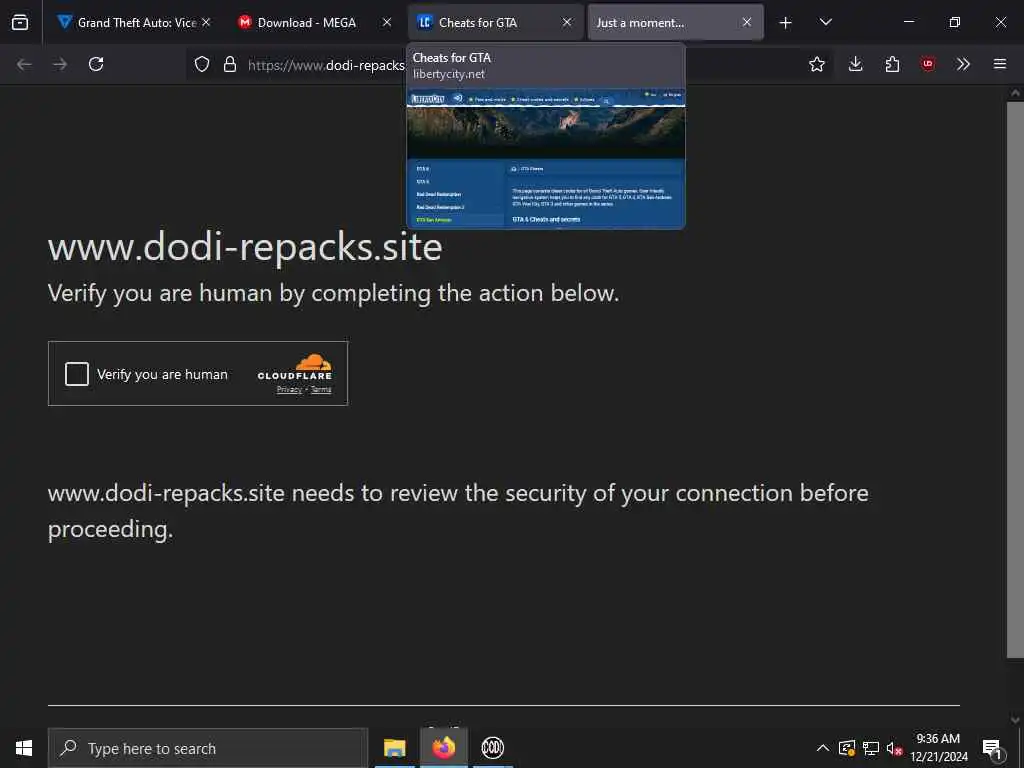
Task: Open a new tab with plus button
Action: pos(786,23)
